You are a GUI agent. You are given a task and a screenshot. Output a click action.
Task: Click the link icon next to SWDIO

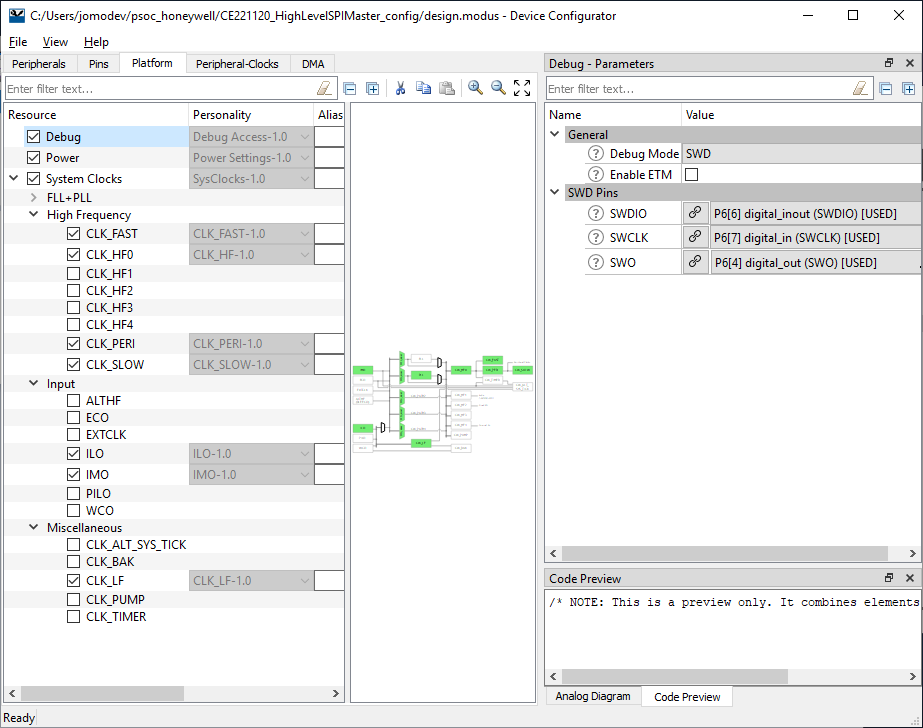point(695,213)
